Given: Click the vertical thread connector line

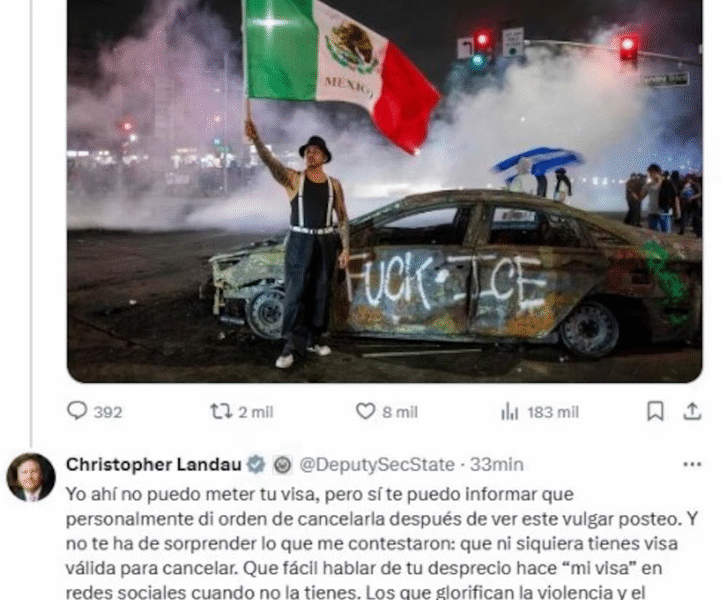Looking at the screenshot, I should pyautogui.click(x=31, y=223).
